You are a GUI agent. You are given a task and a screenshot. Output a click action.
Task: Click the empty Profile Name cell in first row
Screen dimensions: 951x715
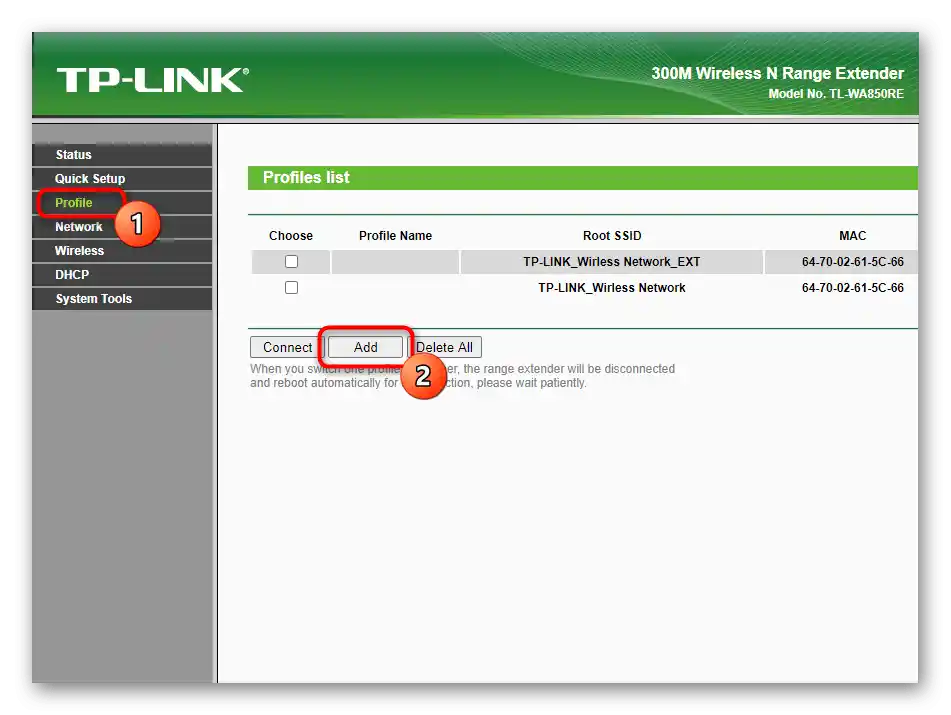coord(395,262)
